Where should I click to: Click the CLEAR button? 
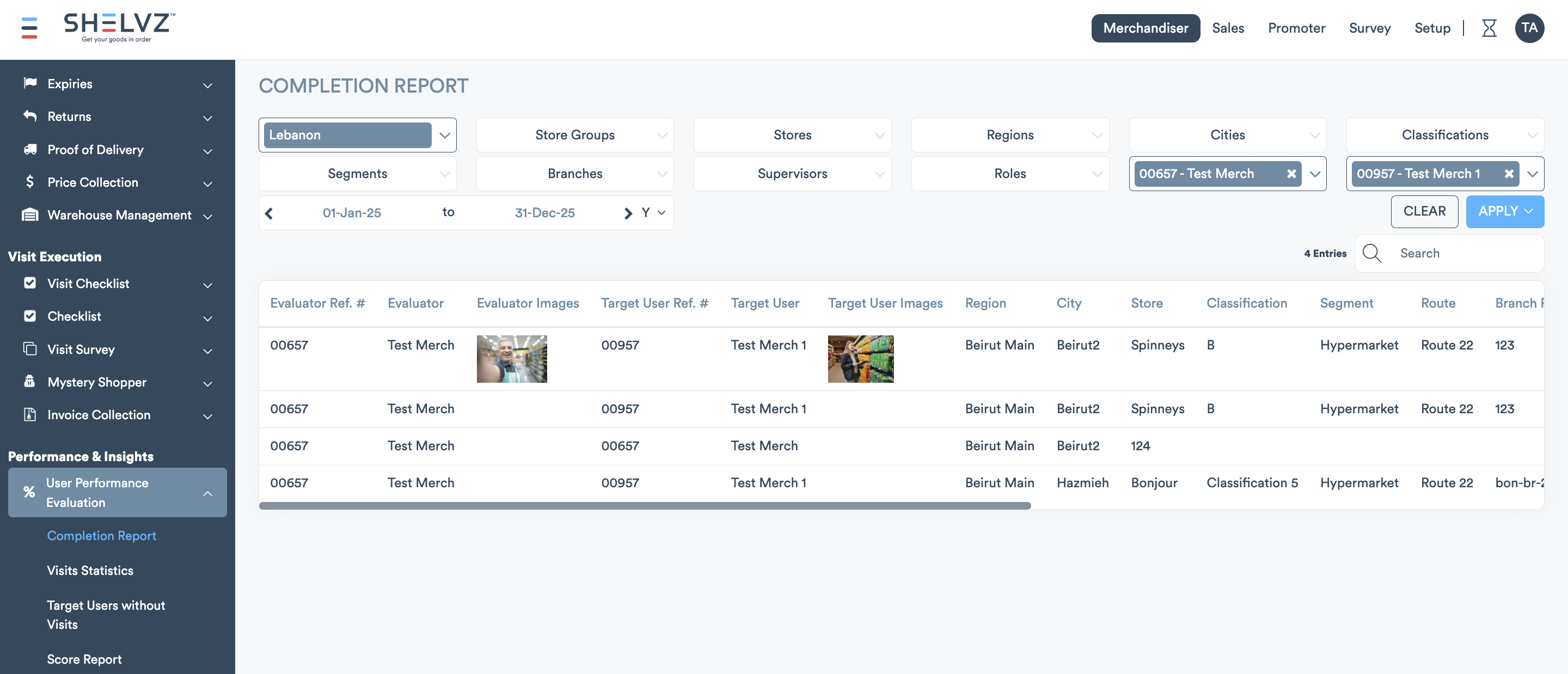click(1424, 211)
